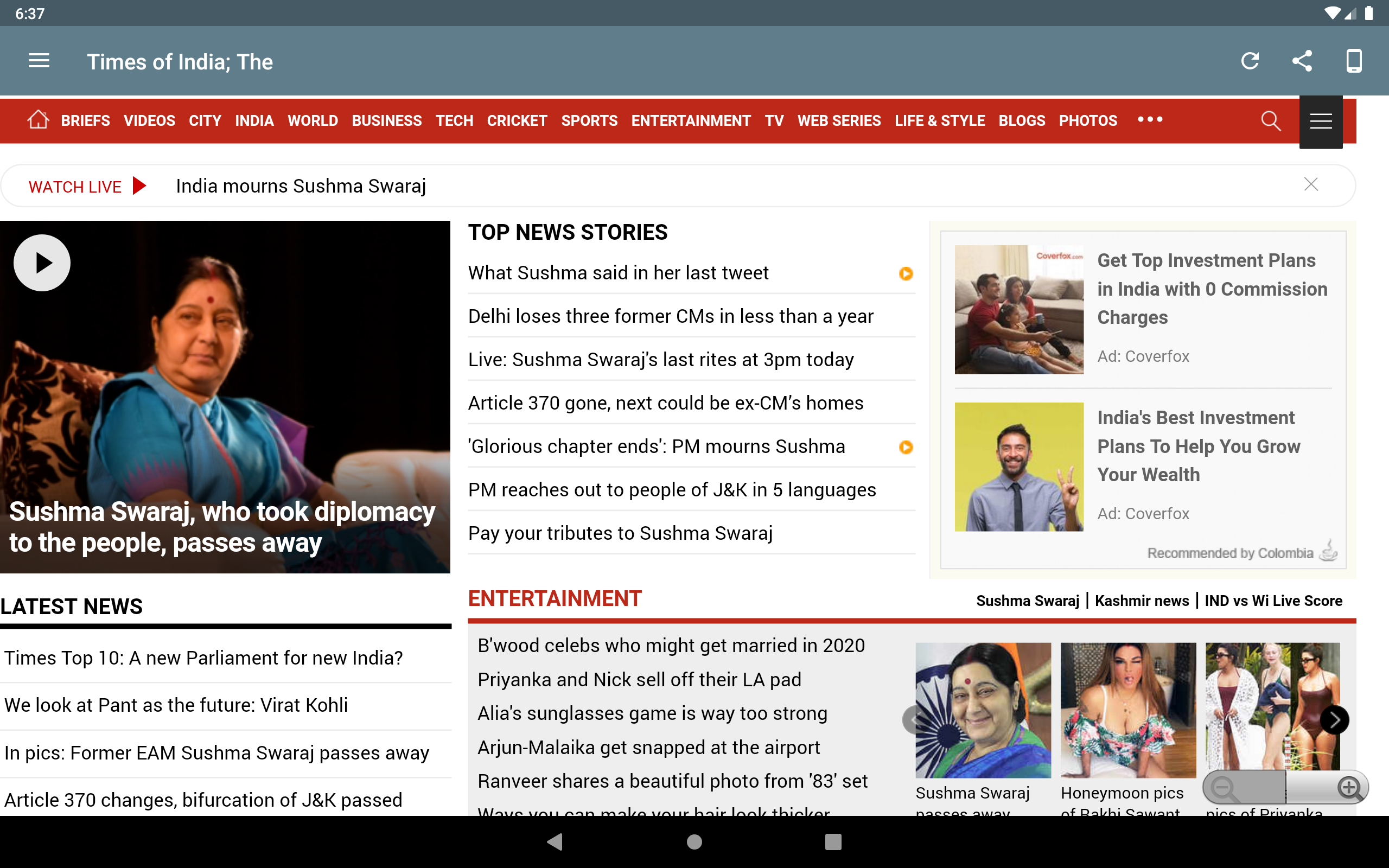This screenshot has height=868, width=1389.
Task: Switch to the CRICKET tab
Action: (517, 120)
